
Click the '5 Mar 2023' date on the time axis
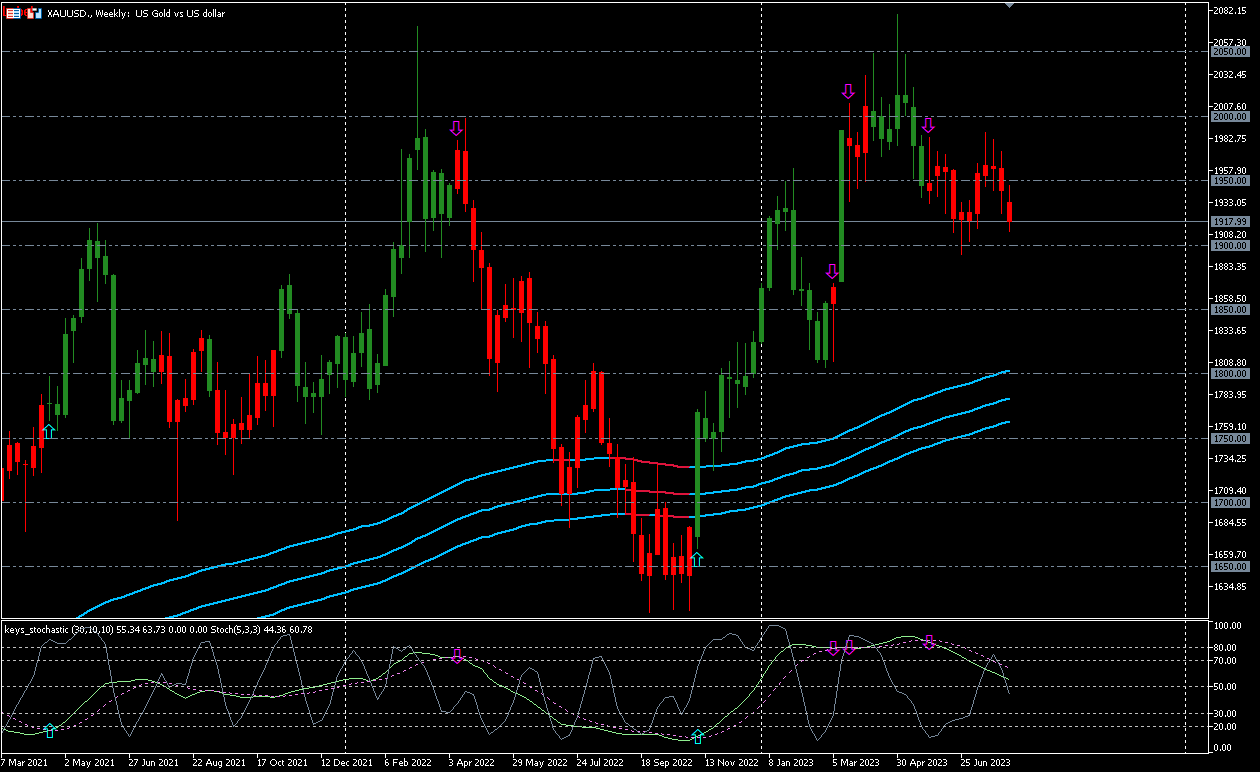pyautogui.click(x=856, y=763)
